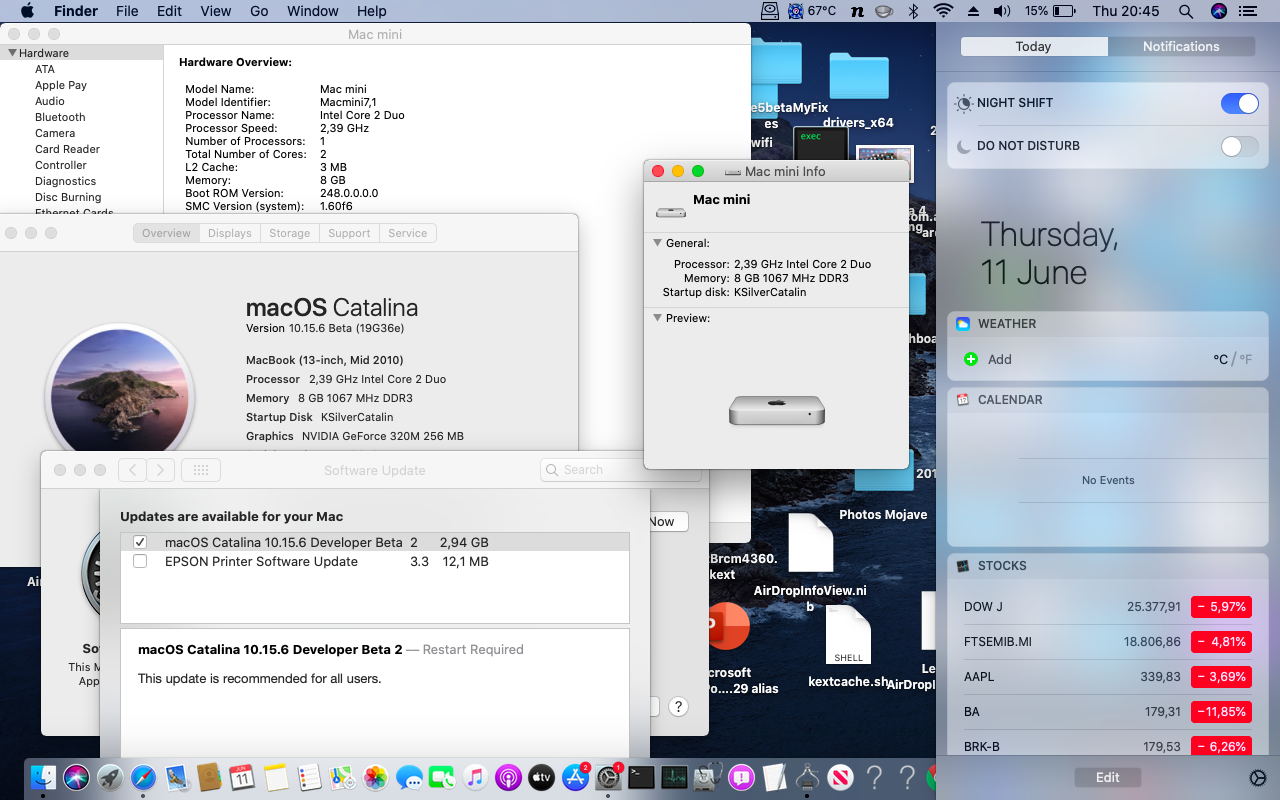Open the Go menu in menu bar
Image resolution: width=1280 pixels, height=800 pixels.
click(x=259, y=11)
